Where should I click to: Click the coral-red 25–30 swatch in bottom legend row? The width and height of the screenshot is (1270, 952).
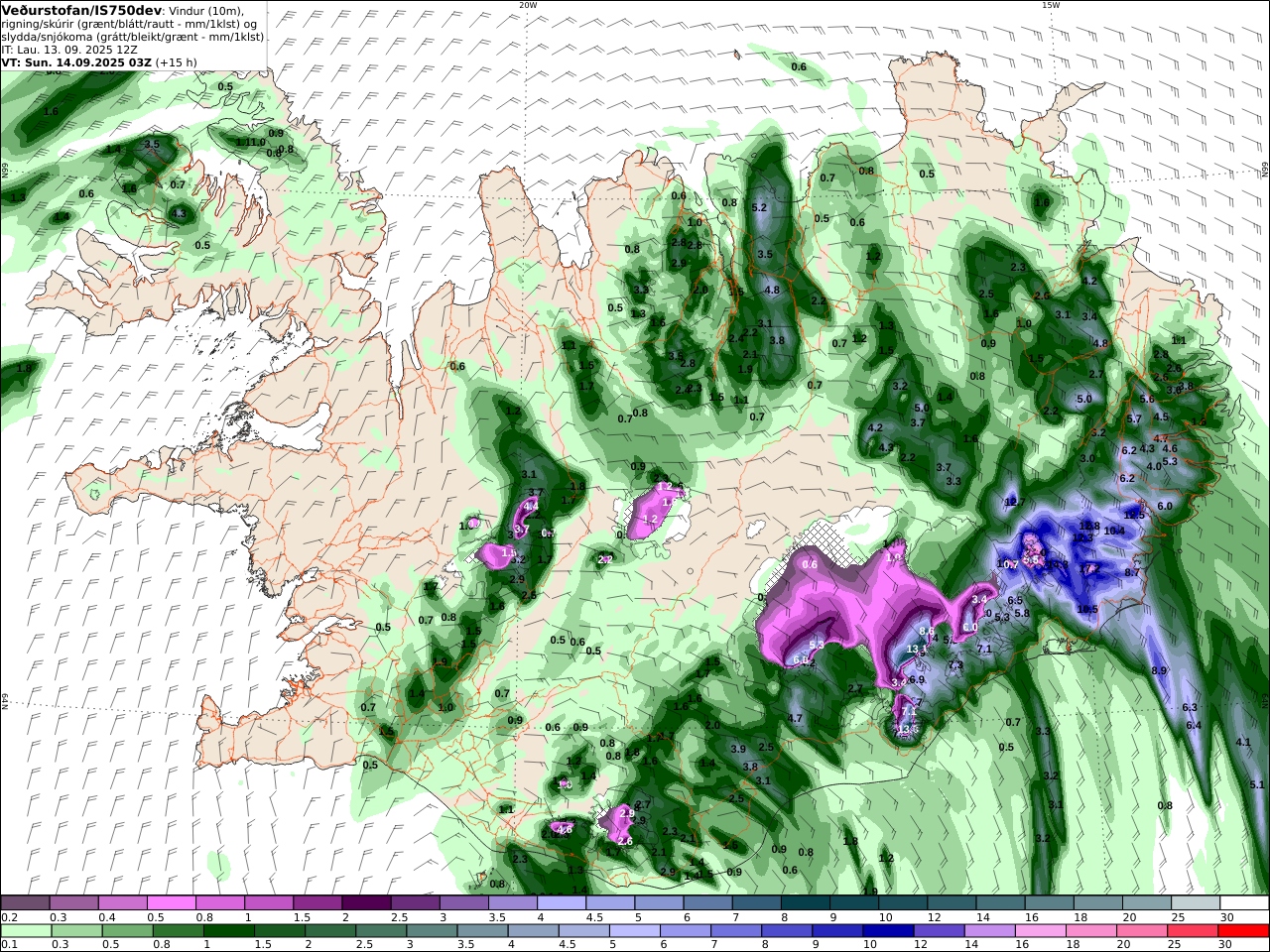click(x=1193, y=931)
